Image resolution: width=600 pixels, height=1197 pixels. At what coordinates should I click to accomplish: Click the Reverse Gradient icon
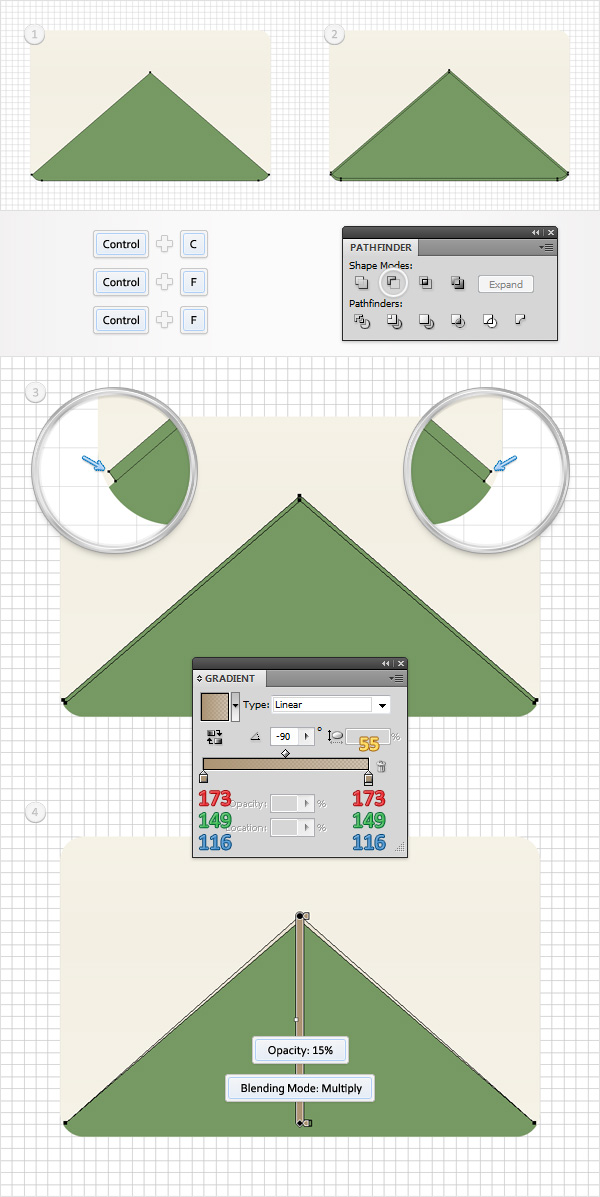[x=215, y=737]
